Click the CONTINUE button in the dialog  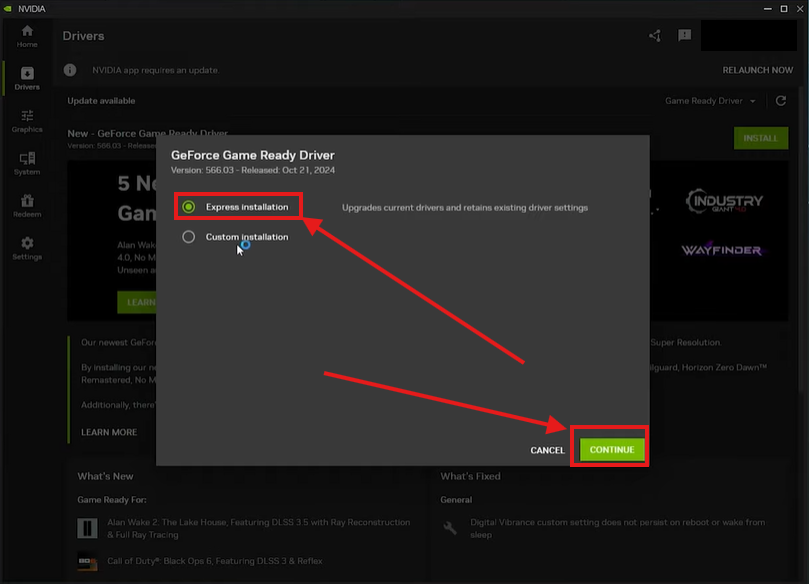pyautogui.click(x=612, y=450)
